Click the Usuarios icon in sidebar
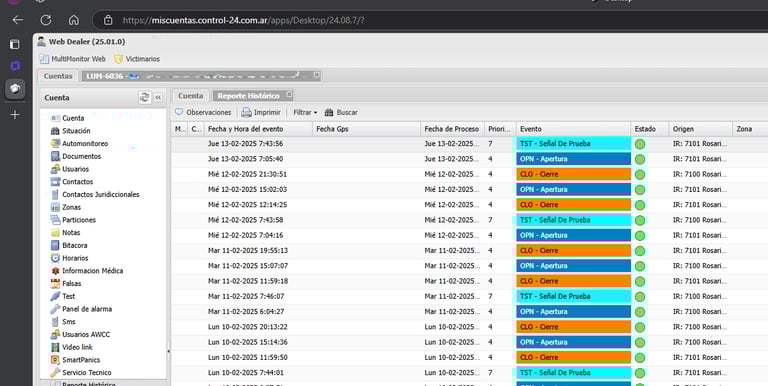The width and height of the screenshot is (768, 386). point(55,169)
